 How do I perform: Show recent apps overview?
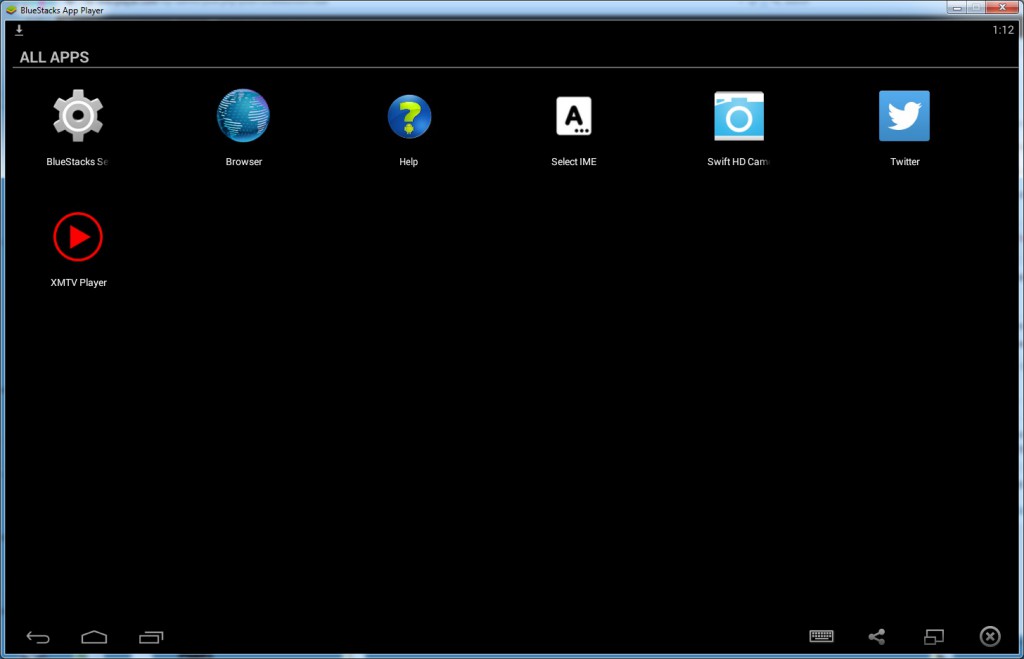point(151,636)
